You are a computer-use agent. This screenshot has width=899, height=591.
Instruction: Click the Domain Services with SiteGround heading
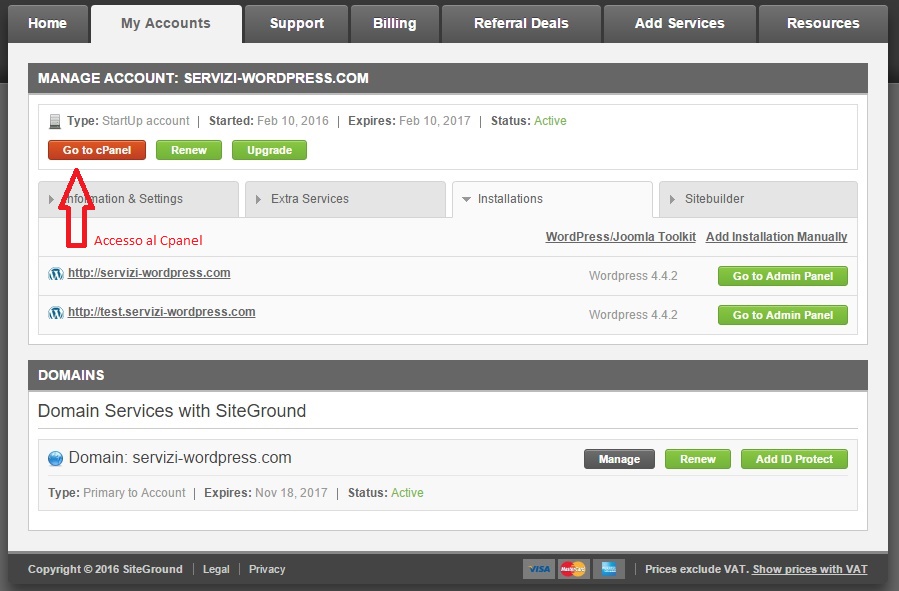point(172,411)
